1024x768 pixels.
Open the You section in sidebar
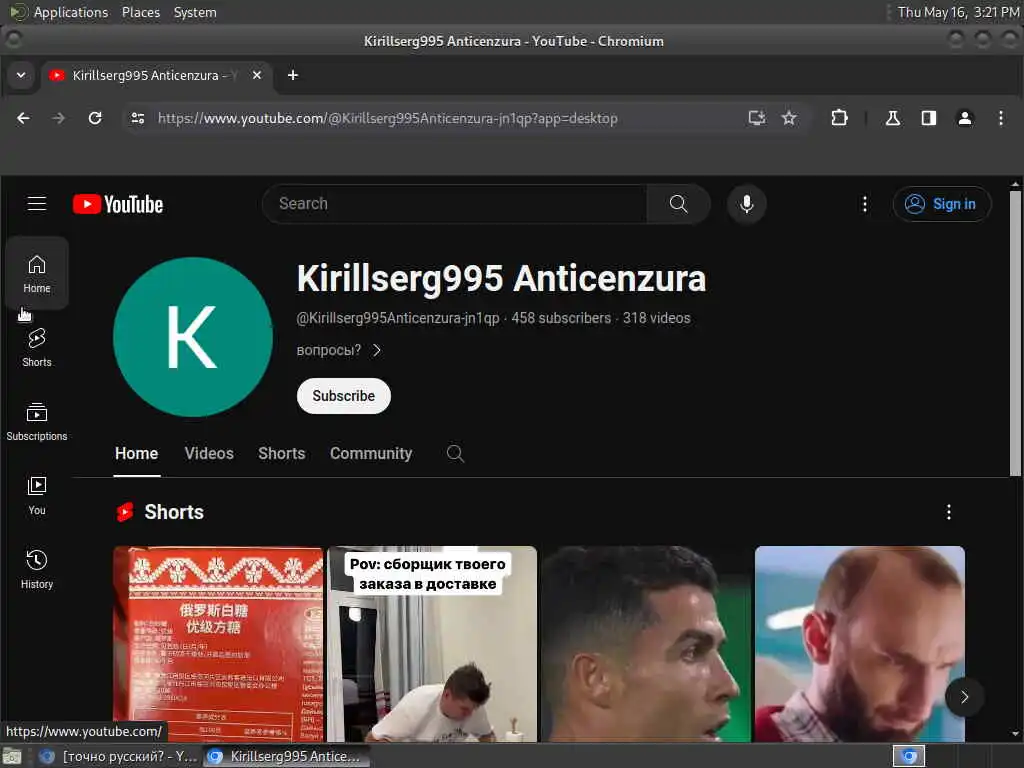point(37,496)
